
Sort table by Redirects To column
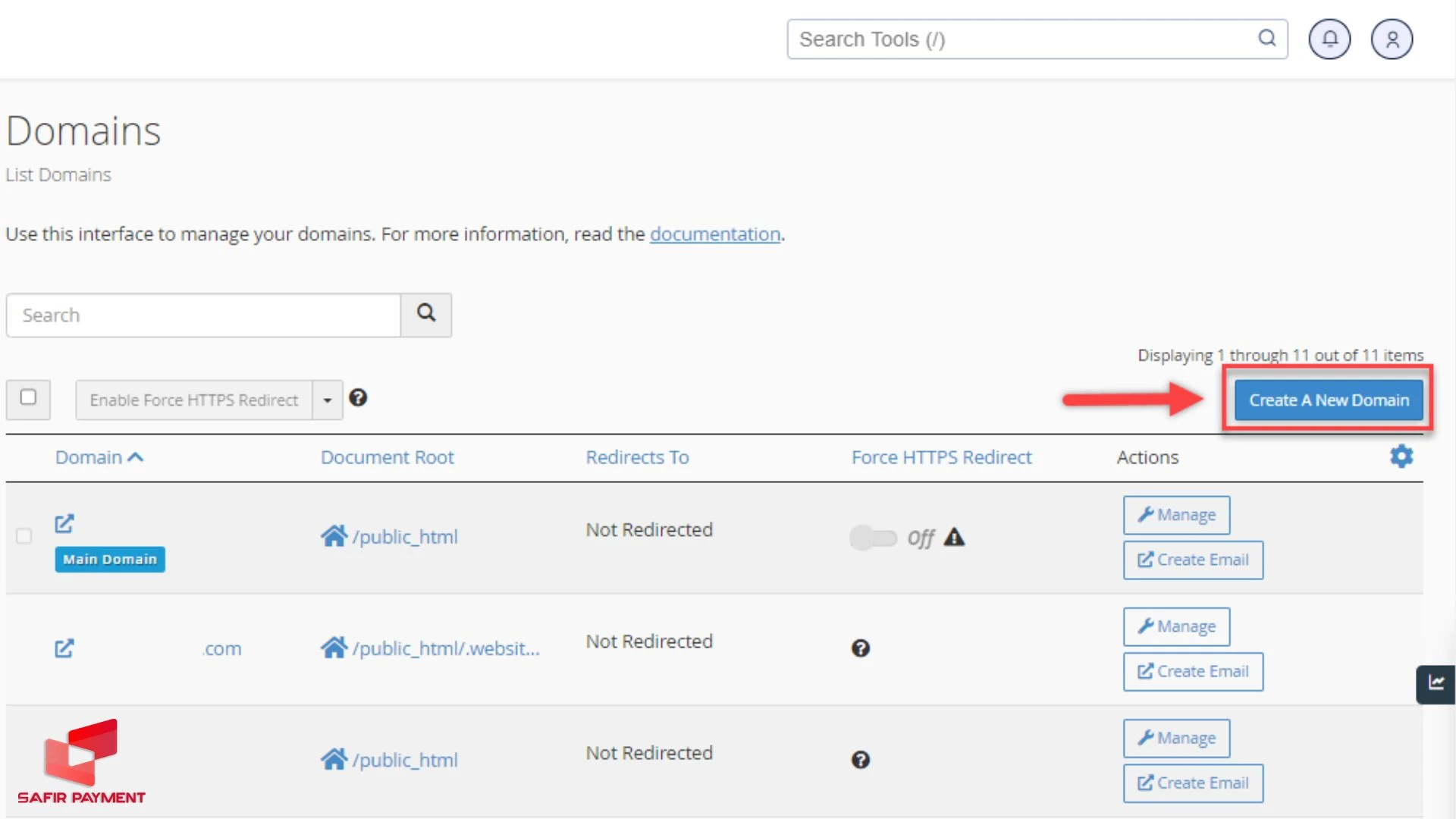pyautogui.click(x=637, y=457)
